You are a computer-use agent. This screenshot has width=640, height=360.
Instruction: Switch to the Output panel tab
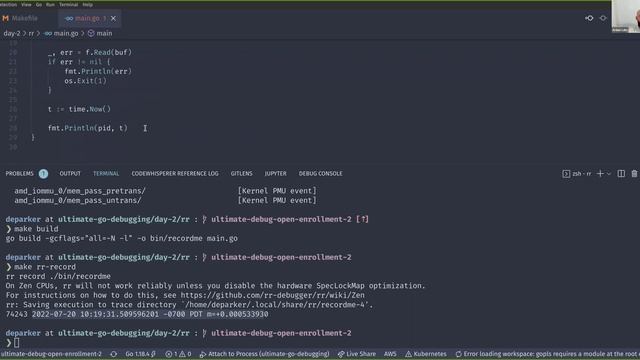(x=70, y=173)
